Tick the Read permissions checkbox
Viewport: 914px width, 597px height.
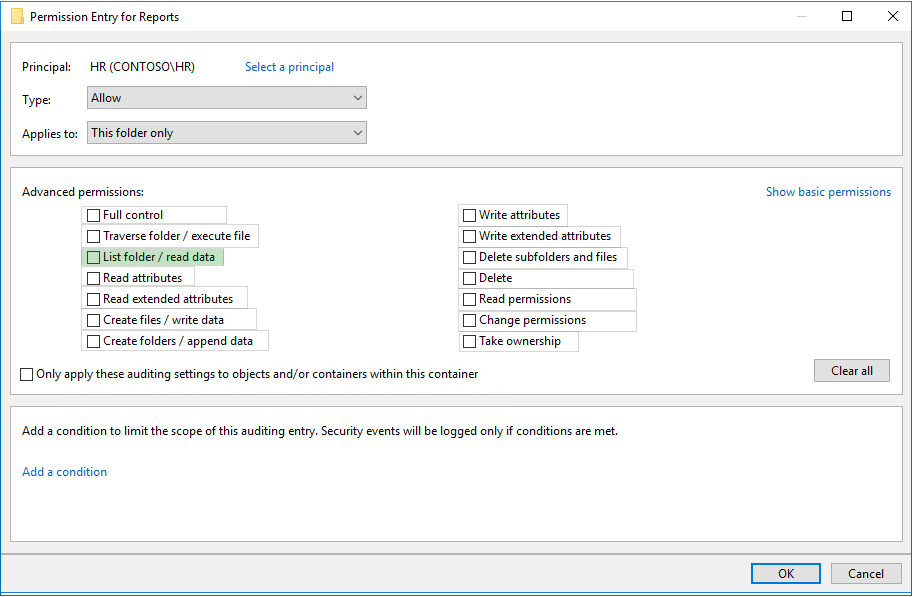point(469,299)
